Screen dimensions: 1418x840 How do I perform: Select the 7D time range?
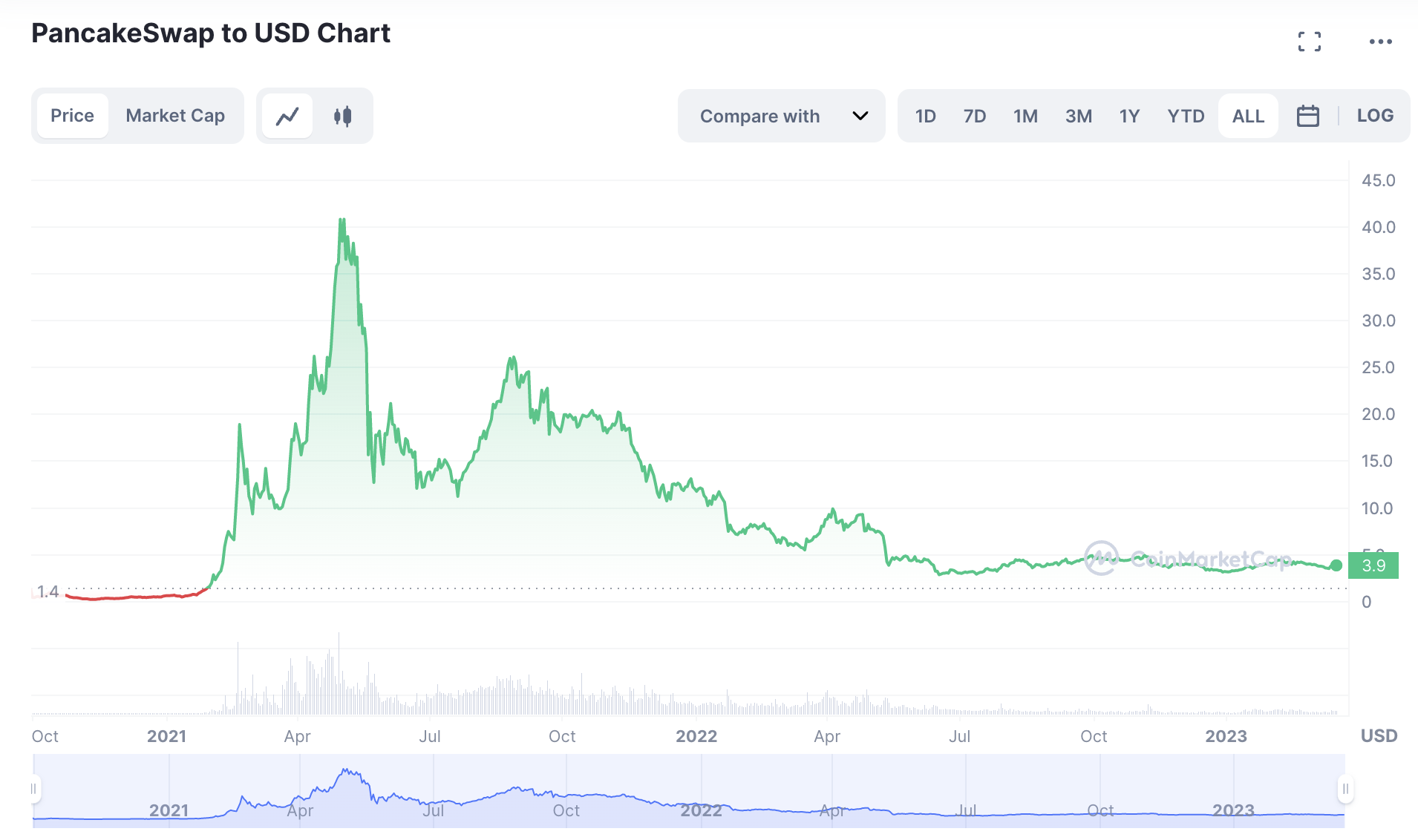tap(974, 116)
